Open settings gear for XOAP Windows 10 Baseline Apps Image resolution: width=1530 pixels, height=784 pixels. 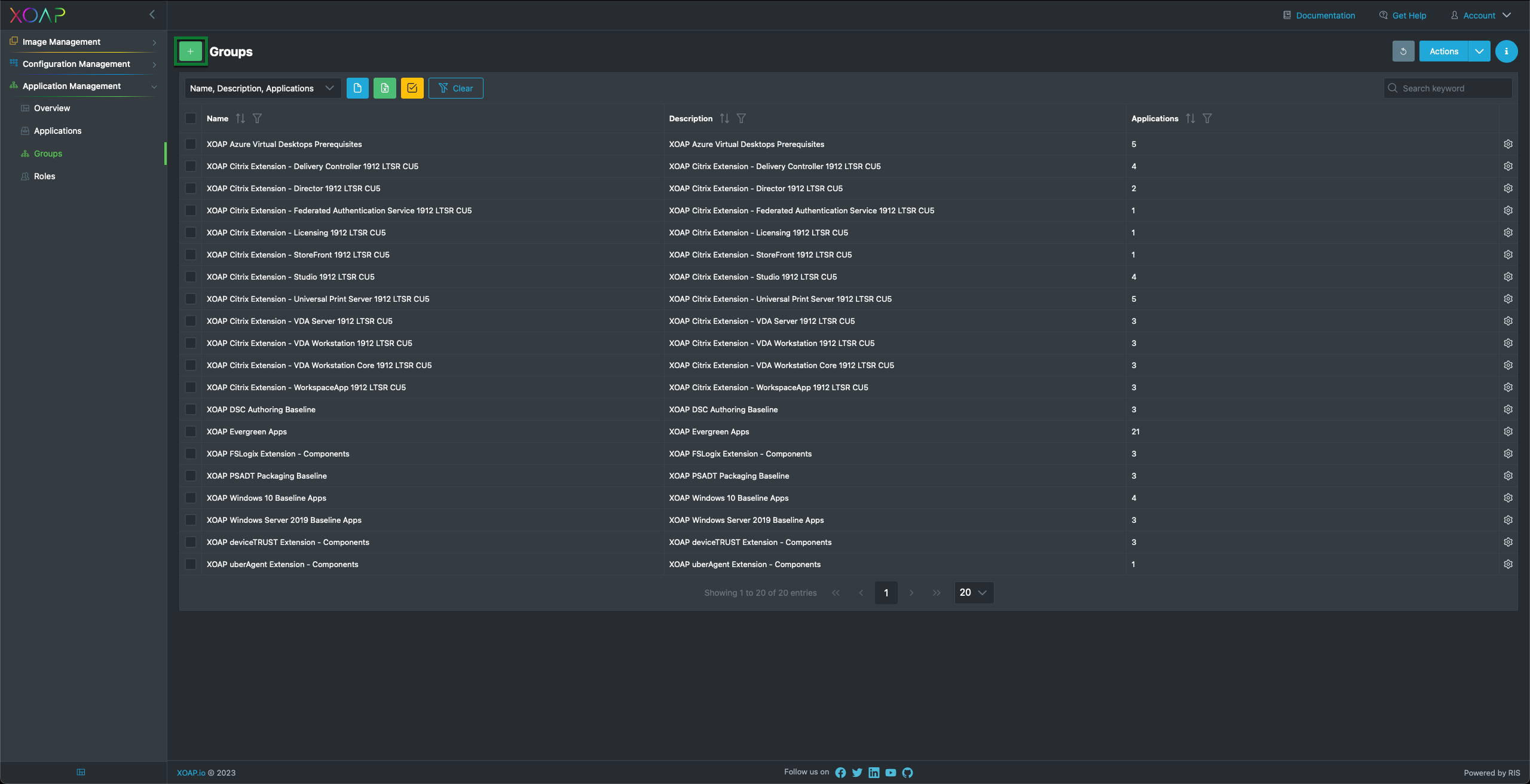click(x=1508, y=498)
